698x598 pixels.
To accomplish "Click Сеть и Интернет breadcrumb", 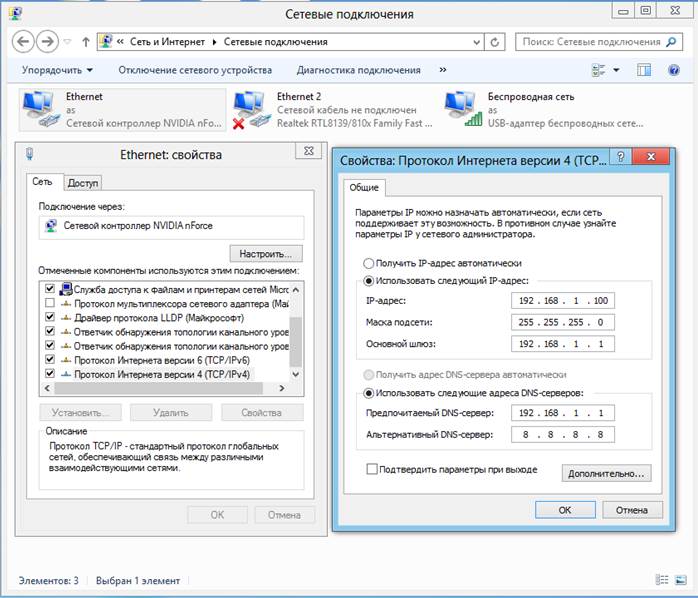I will [167, 42].
